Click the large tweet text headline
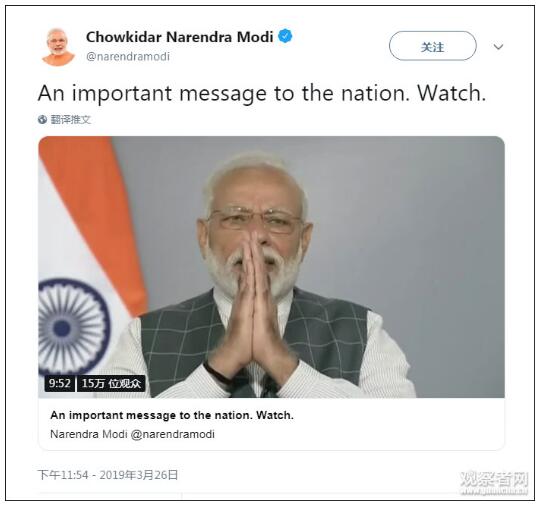The height and width of the screenshot is (507, 539). [262, 93]
